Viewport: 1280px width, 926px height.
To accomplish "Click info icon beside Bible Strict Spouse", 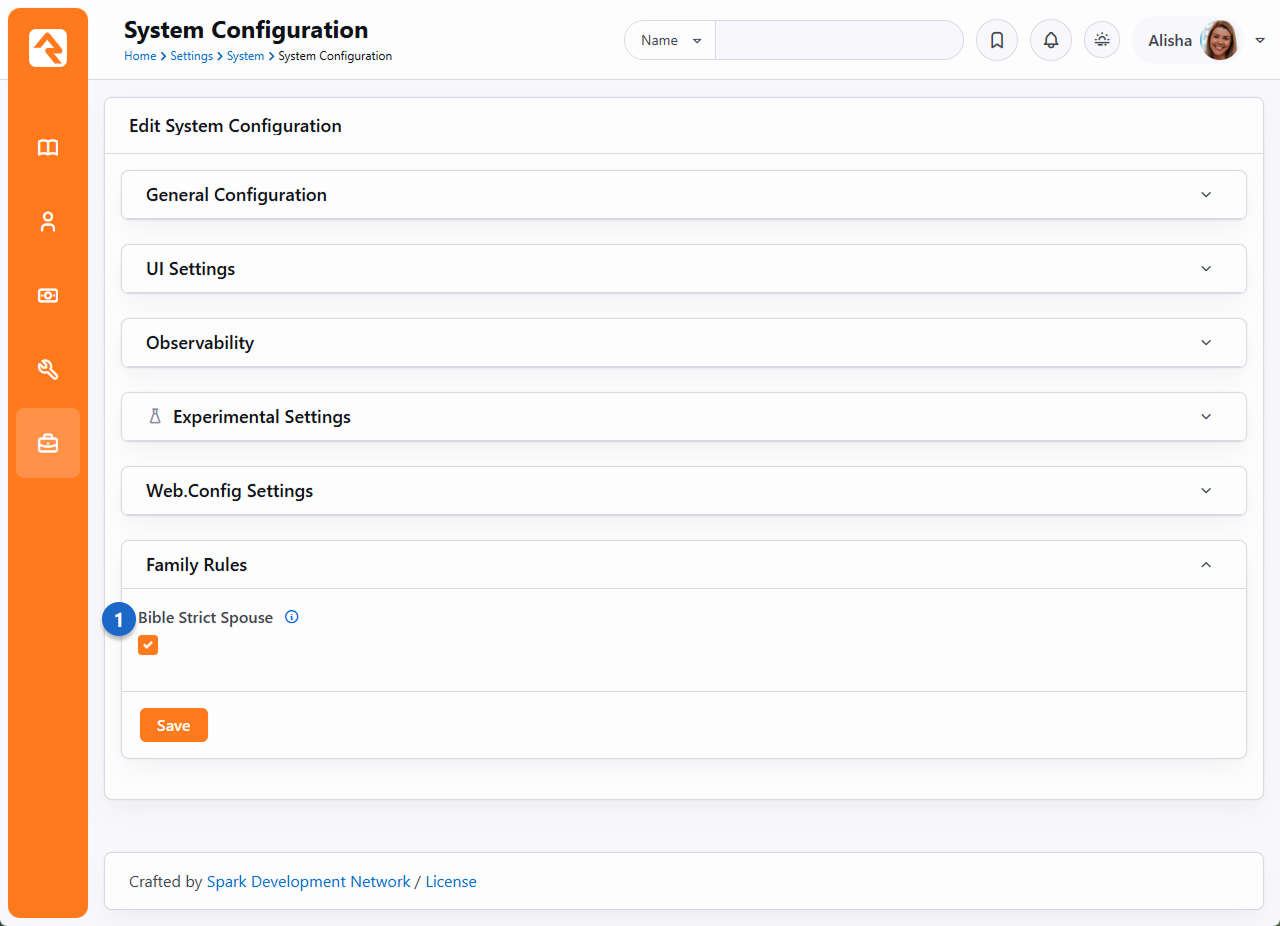I will coord(292,617).
